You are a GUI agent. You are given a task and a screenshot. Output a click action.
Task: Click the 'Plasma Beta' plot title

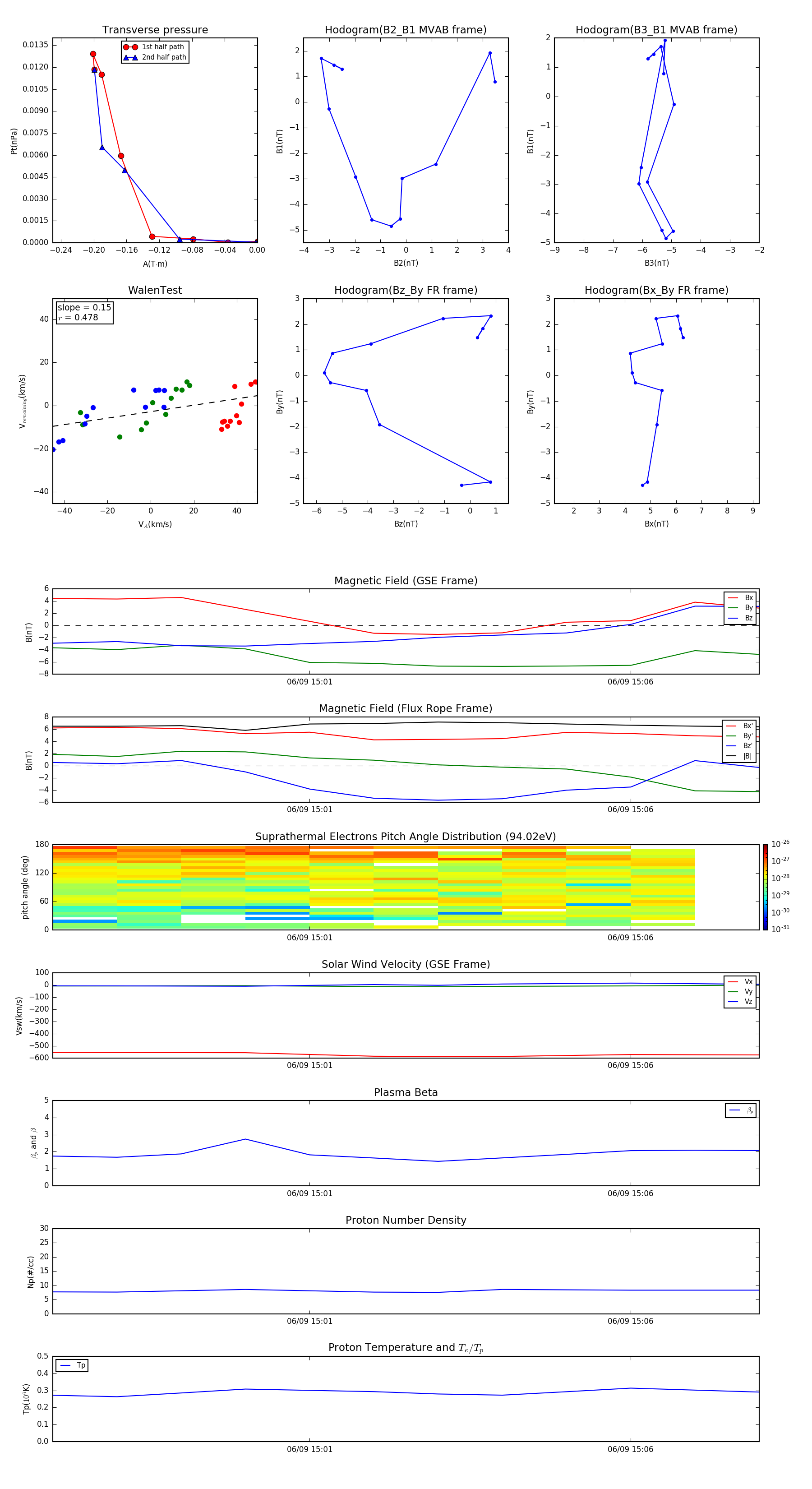point(406,1092)
